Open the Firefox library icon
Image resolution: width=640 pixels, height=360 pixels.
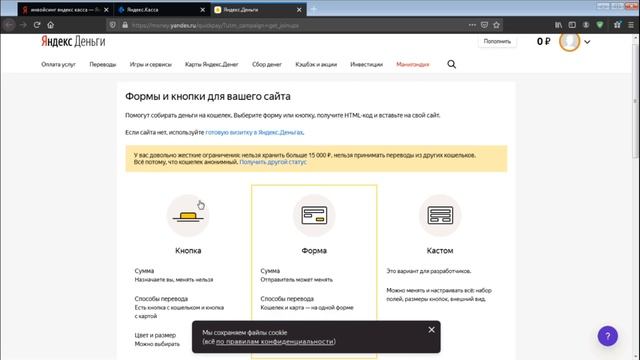click(558, 25)
